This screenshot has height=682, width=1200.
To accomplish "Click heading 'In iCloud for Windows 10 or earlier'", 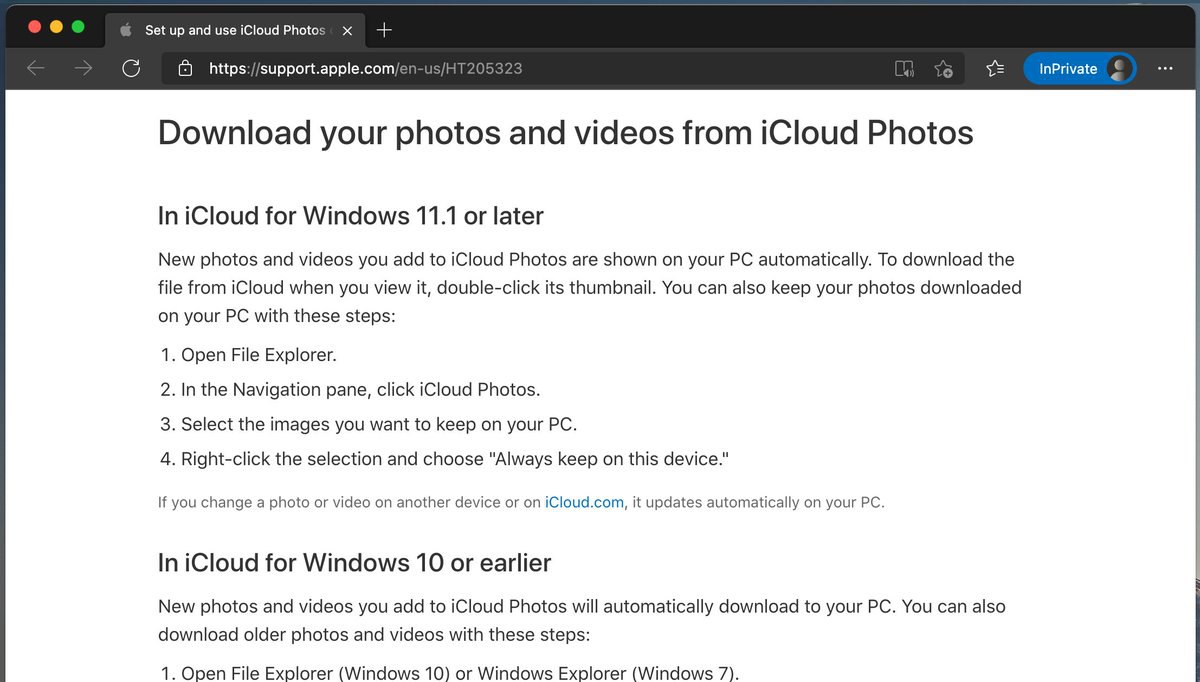I will [x=355, y=563].
